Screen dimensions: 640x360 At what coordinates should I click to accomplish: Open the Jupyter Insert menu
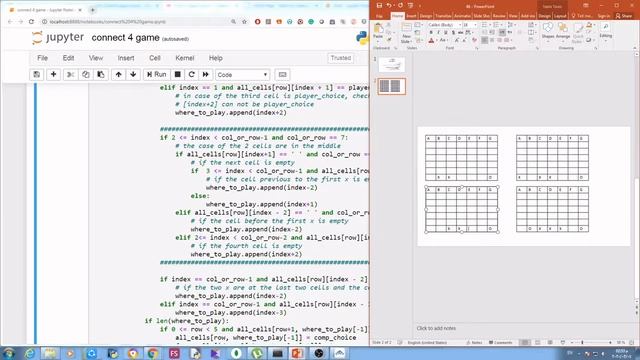click(126, 58)
